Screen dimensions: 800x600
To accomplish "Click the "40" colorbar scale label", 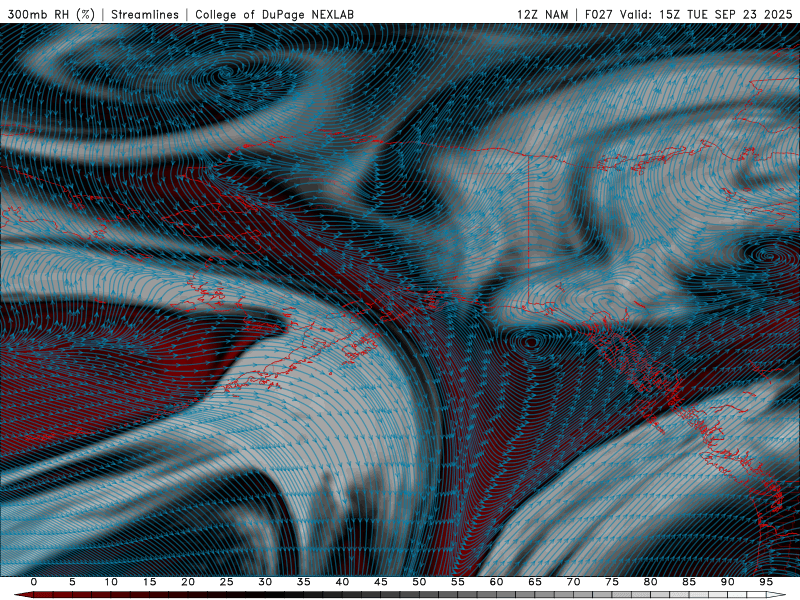I will tap(342, 582).
